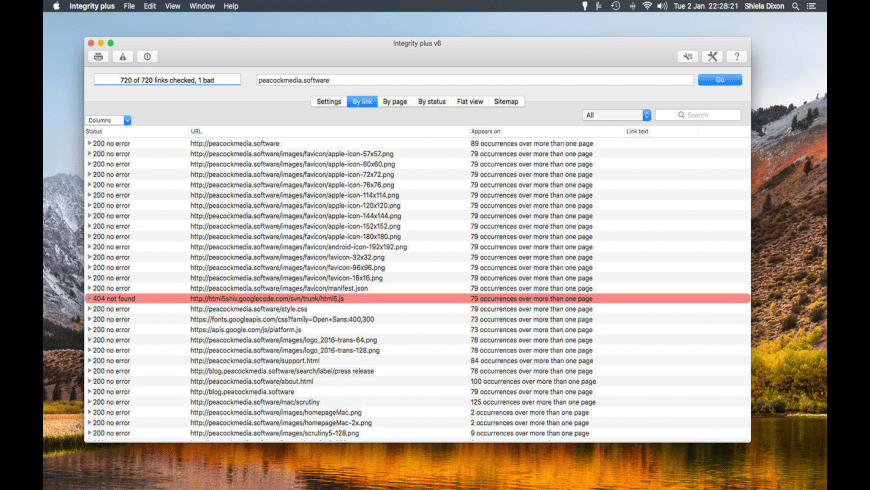Open the View menu
This screenshot has width=870, height=490.
(173, 6)
